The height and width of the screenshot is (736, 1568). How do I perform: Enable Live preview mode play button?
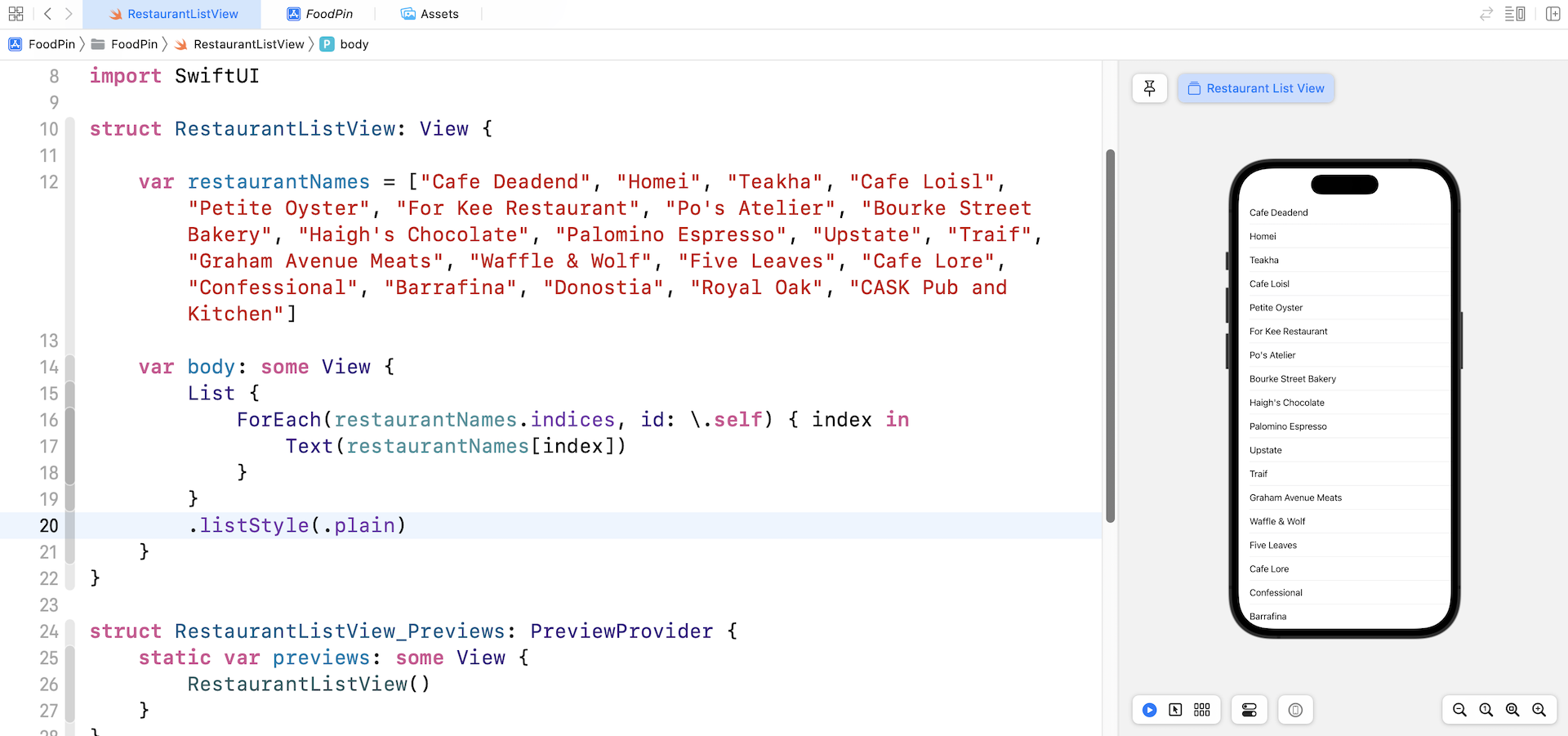[1149, 710]
